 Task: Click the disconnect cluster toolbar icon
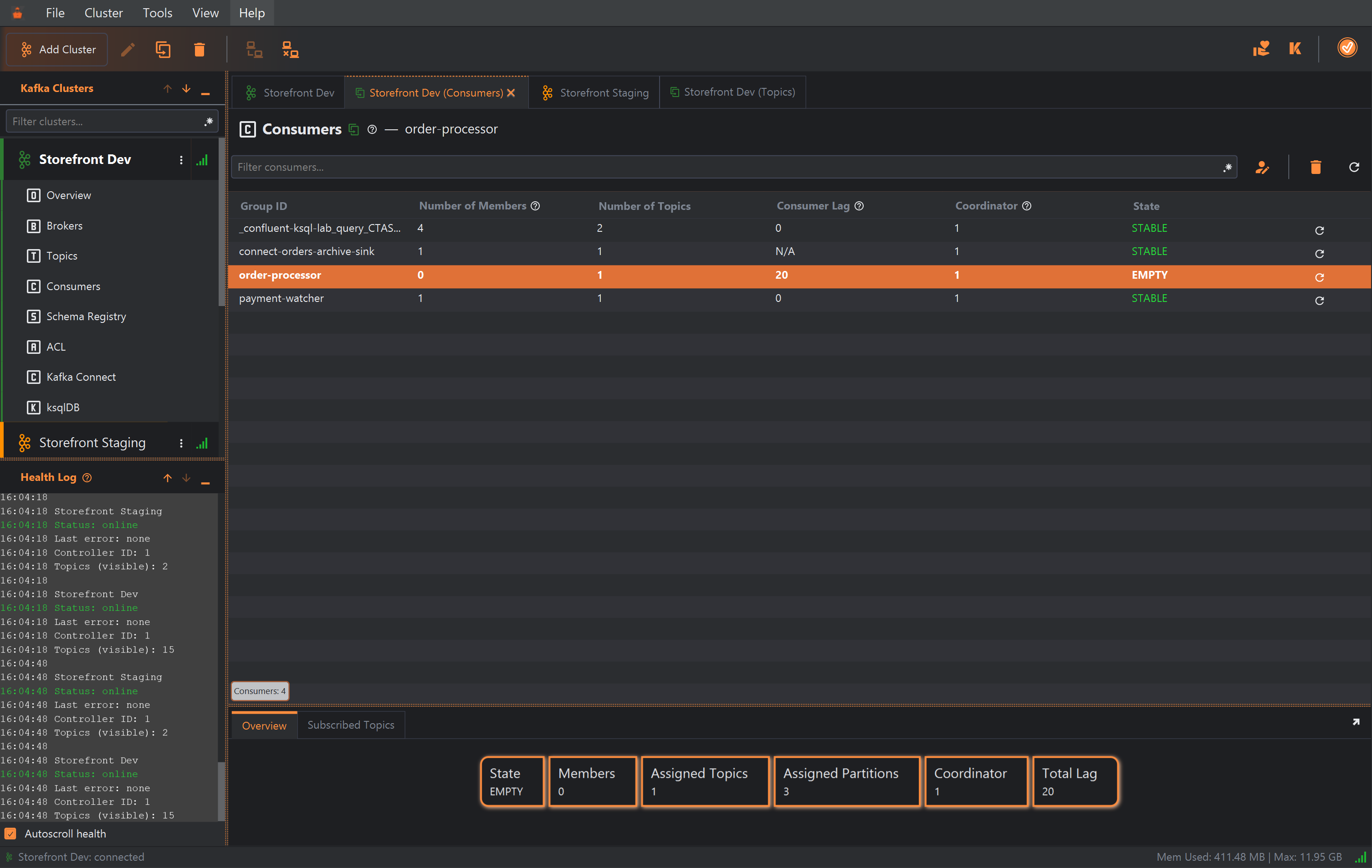pyautogui.click(x=291, y=50)
